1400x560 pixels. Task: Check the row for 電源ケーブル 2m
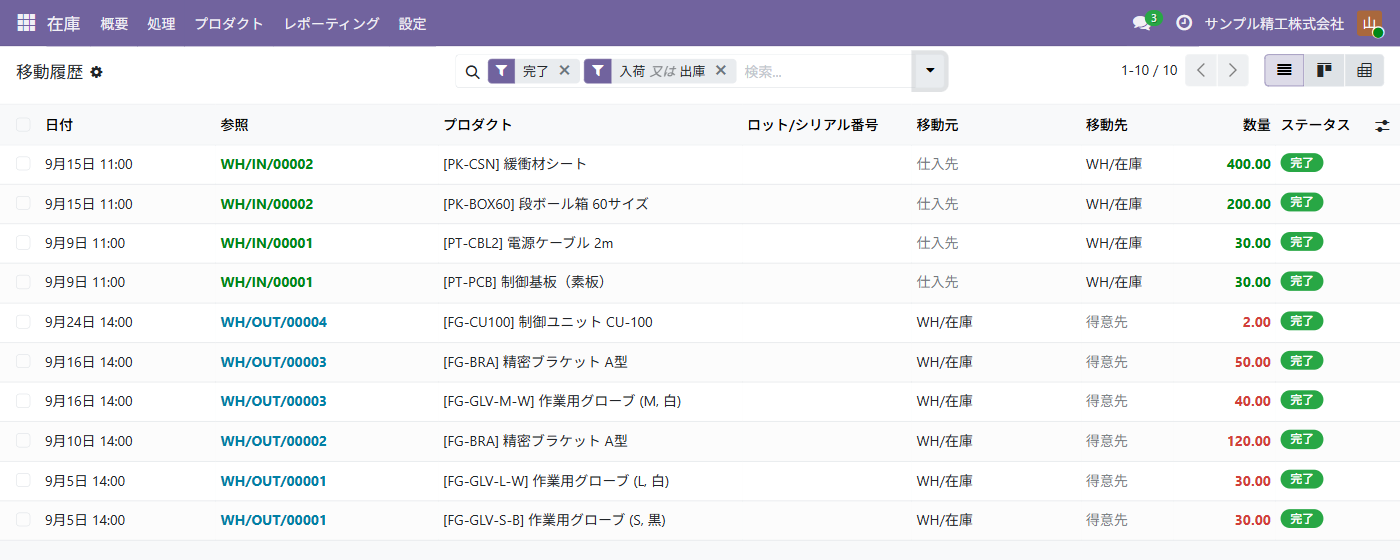(23, 243)
